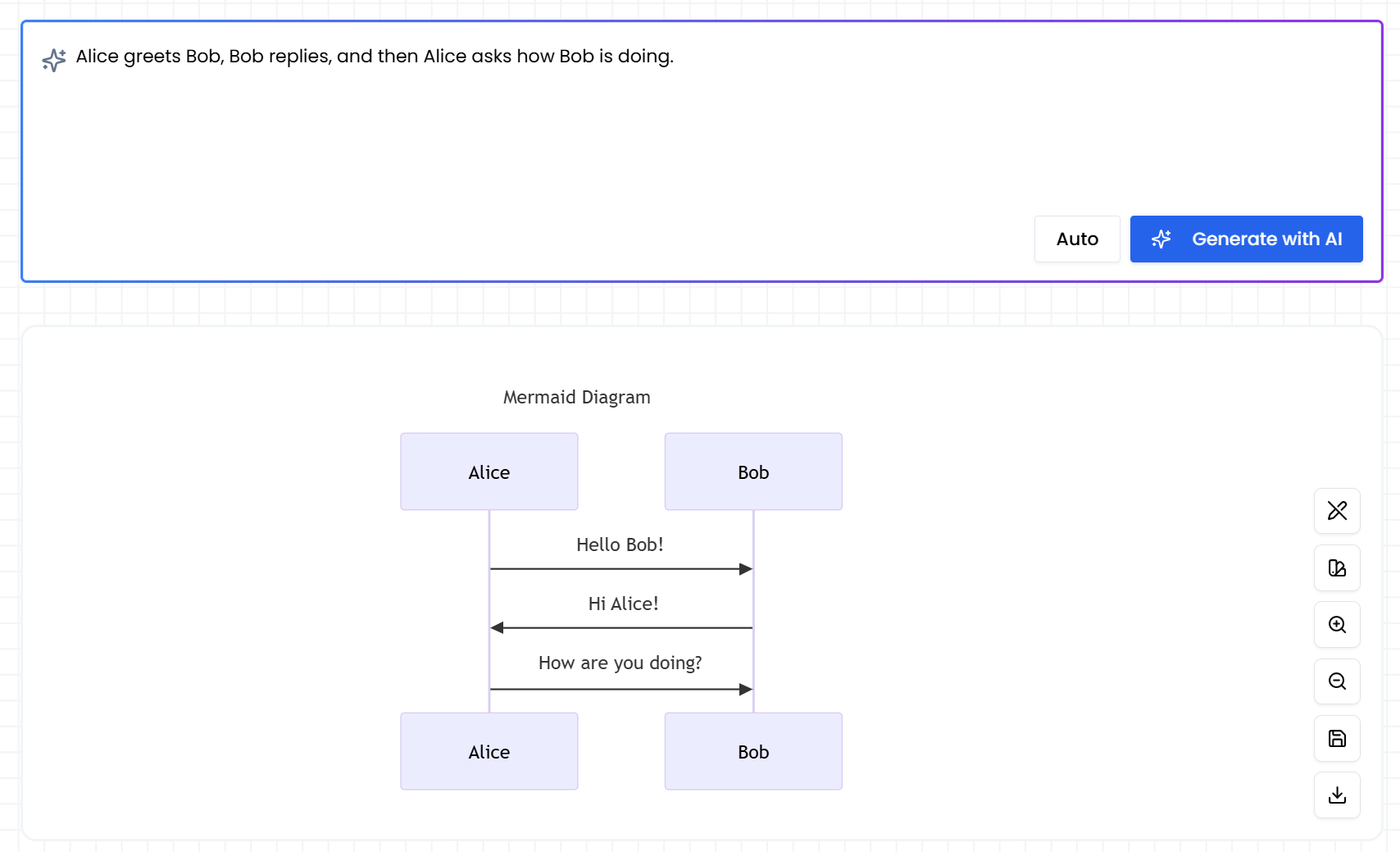The image size is (1400, 852).
Task: Open the color theme swatch tool
Action: (x=1337, y=567)
